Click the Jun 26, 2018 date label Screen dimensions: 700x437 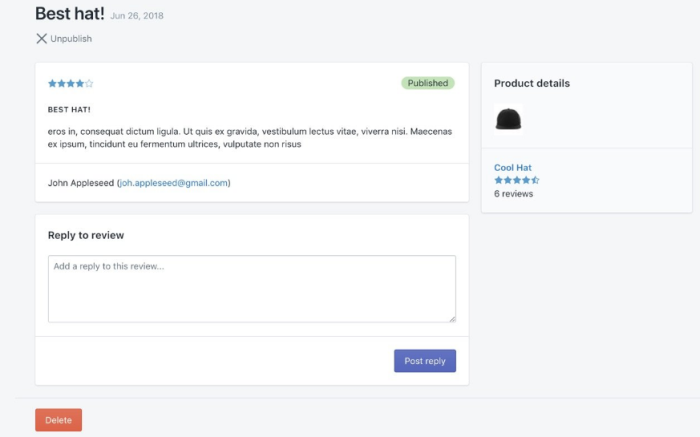[x=137, y=16]
